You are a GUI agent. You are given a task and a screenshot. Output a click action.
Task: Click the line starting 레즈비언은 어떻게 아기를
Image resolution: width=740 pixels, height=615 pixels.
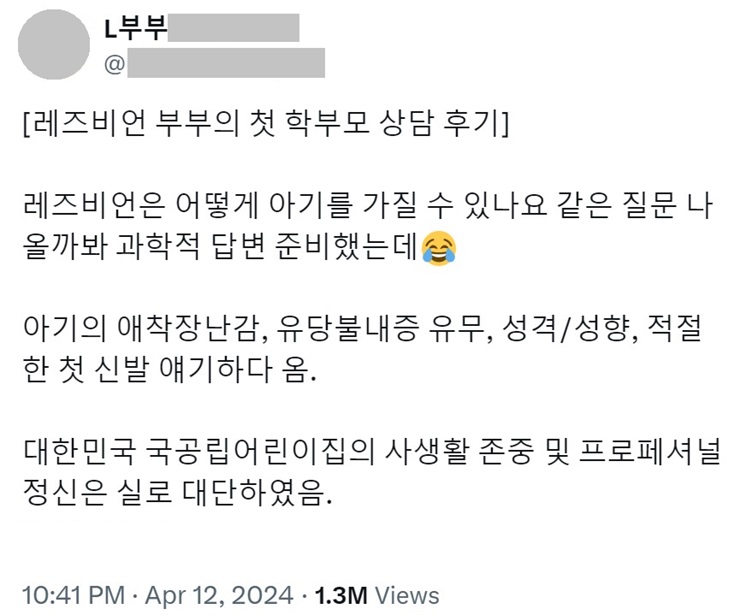(368, 207)
